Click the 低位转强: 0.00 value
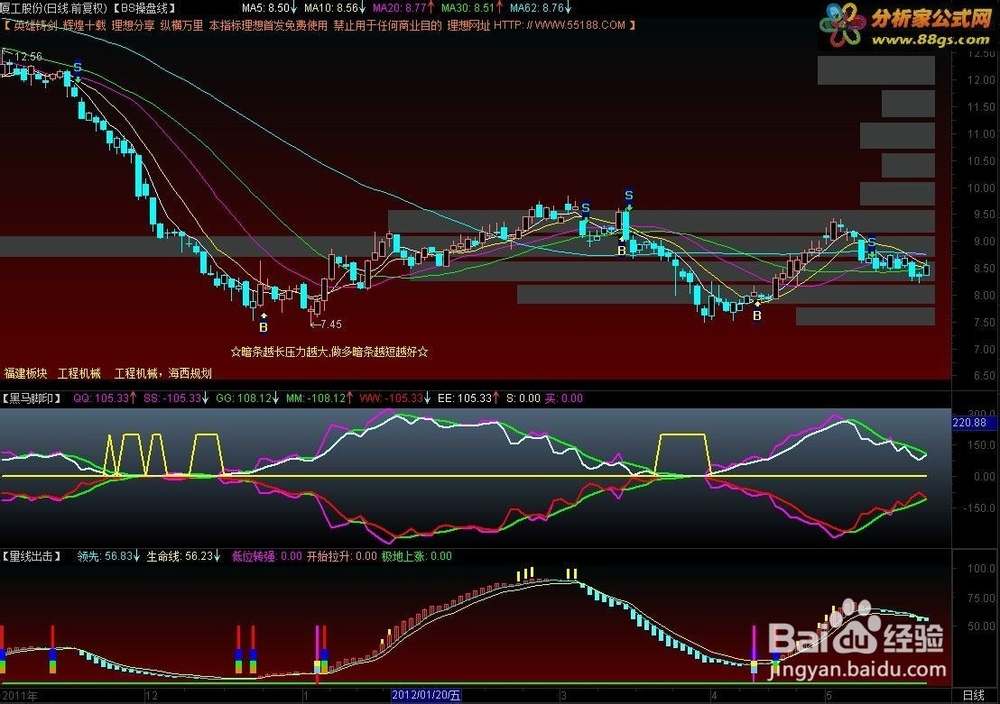This screenshot has width=1000, height=704. pyautogui.click(x=267, y=557)
